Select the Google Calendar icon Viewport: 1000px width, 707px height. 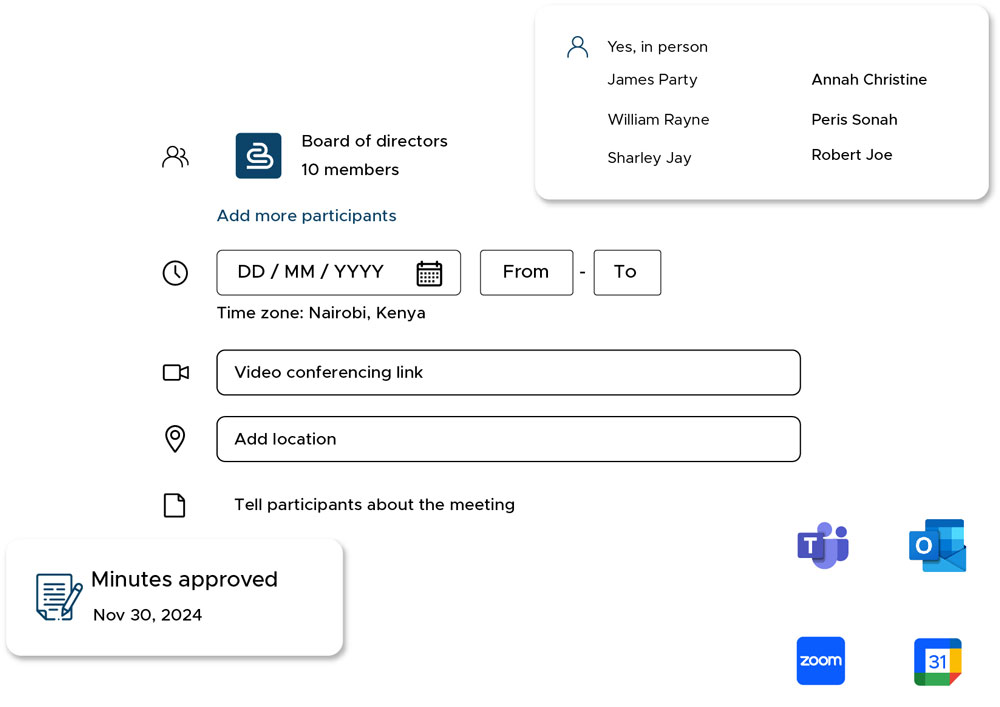937,661
